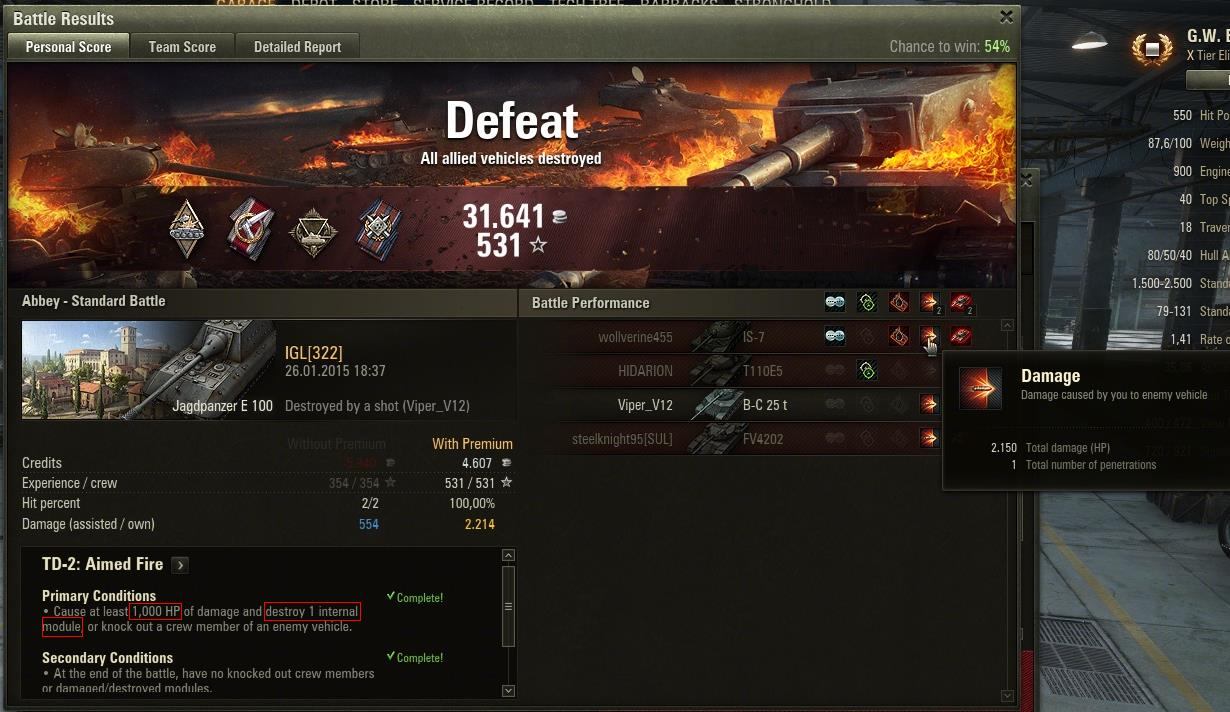Click the first rhombus medal icon
The image size is (1230, 712).
point(187,227)
